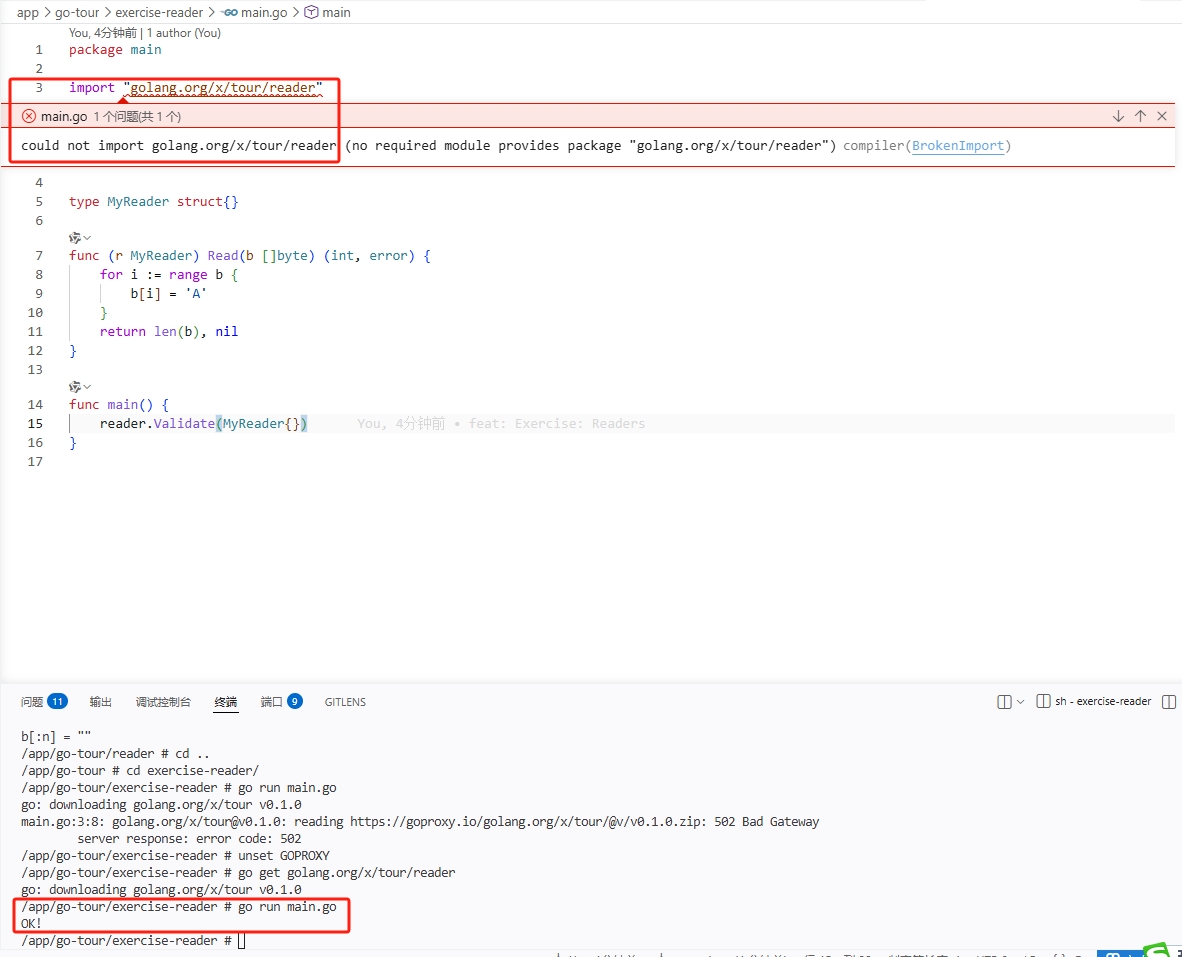Image resolution: width=1182 pixels, height=957 pixels.
Task: Open 'exercise-reader' breadcrumb segment
Action: point(159,12)
